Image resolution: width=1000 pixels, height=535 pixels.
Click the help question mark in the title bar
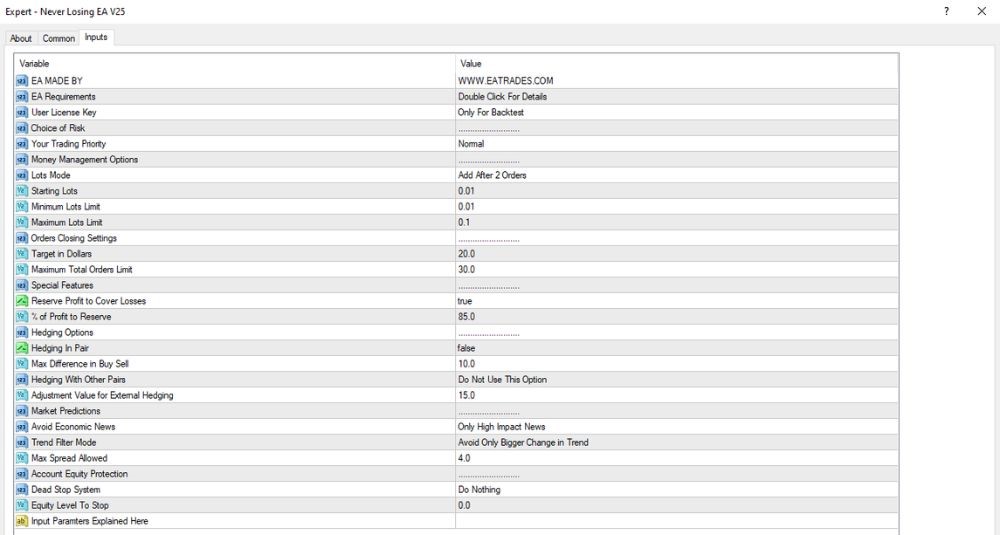[x=946, y=11]
